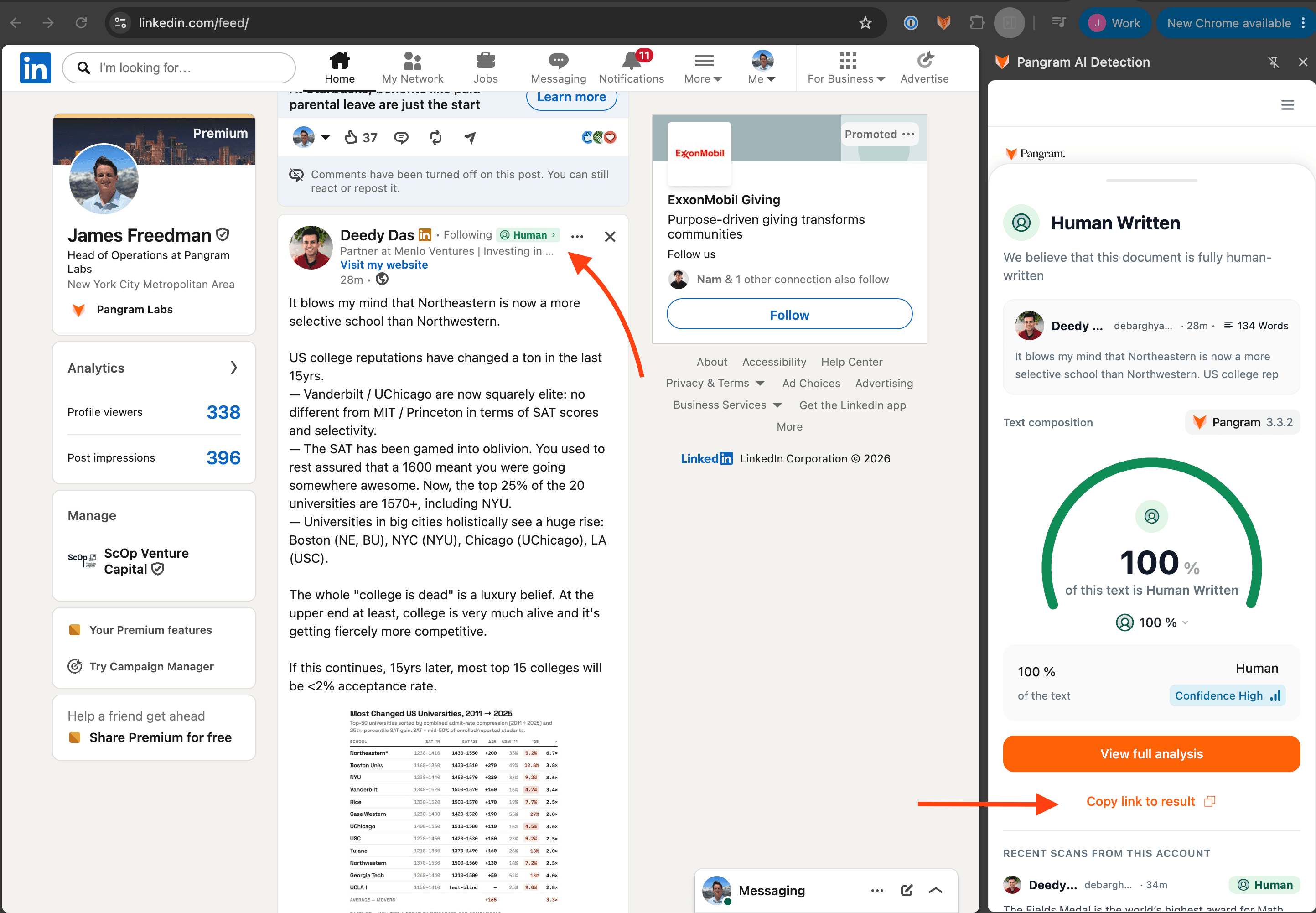This screenshot has height=913, width=1316.
Task: View the post reaction emoji summary
Action: (x=598, y=137)
